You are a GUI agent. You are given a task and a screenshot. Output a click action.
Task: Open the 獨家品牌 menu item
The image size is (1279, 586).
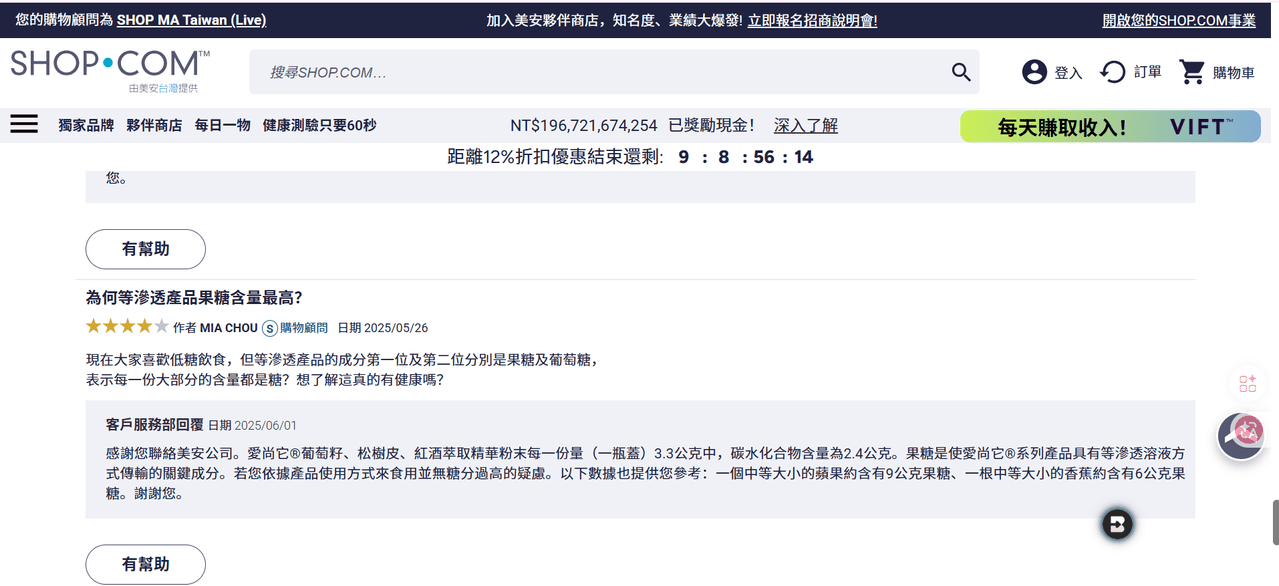(x=86, y=125)
